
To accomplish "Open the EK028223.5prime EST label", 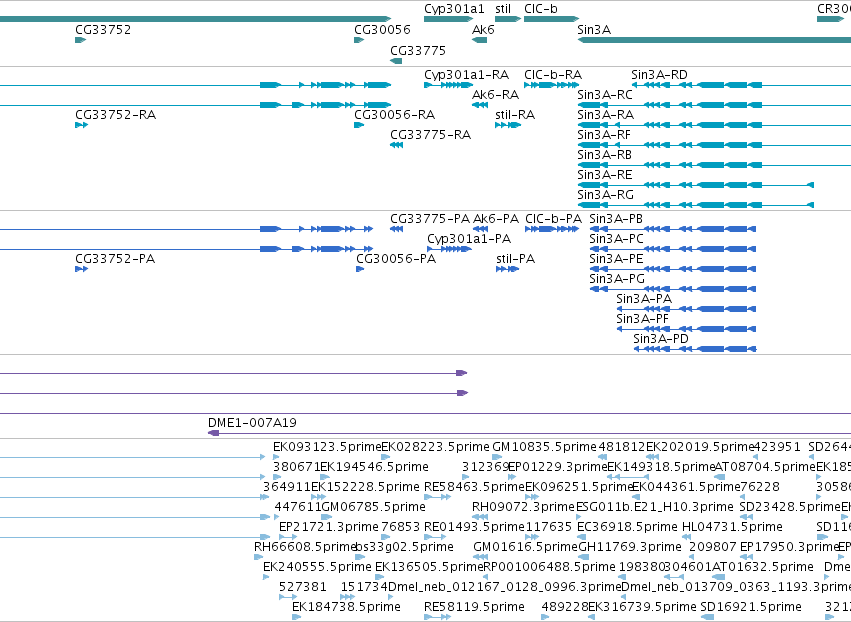I will [x=435, y=447].
